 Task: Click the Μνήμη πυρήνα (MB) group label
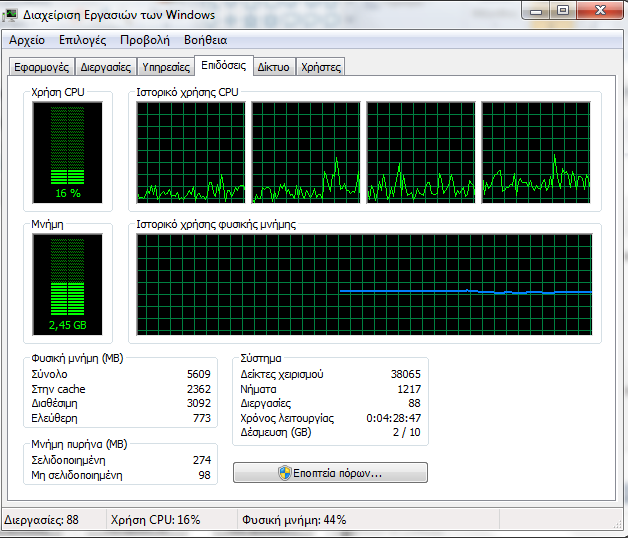point(79,444)
